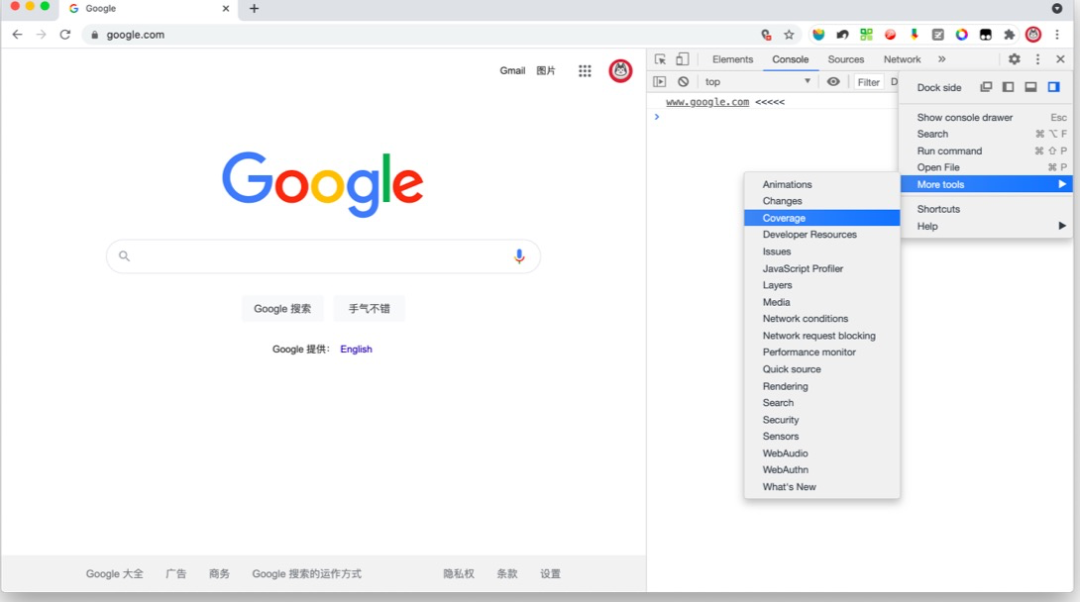Open the Extensions puzzle icon
This screenshot has height=602, width=1080.
[x=1009, y=34]
